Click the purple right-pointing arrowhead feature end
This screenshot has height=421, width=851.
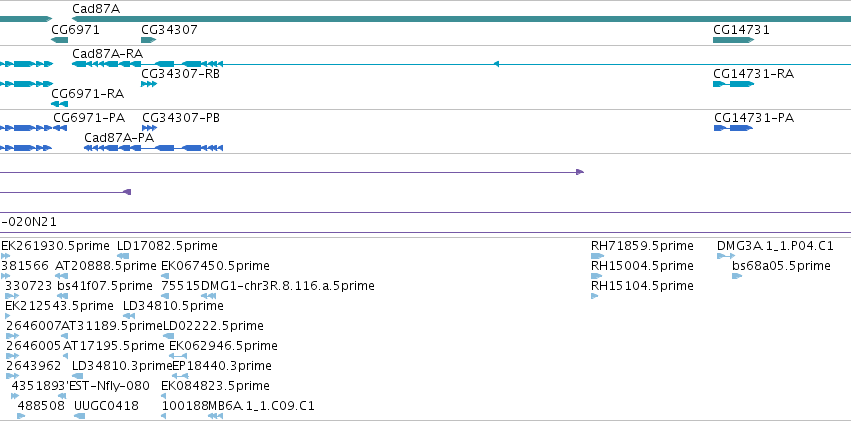pos(580,172)
